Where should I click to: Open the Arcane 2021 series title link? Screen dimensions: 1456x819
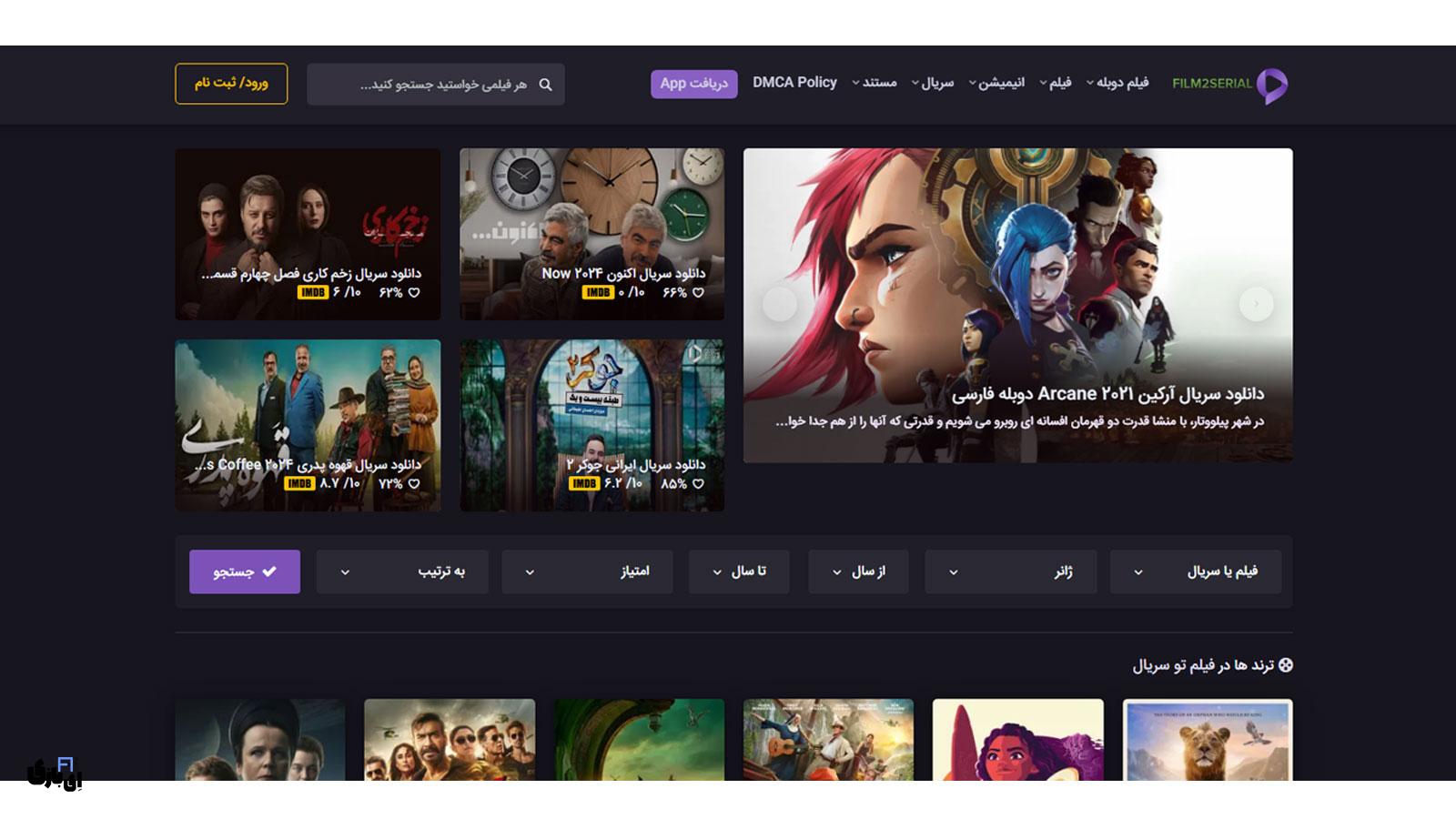pos(1107,394)
